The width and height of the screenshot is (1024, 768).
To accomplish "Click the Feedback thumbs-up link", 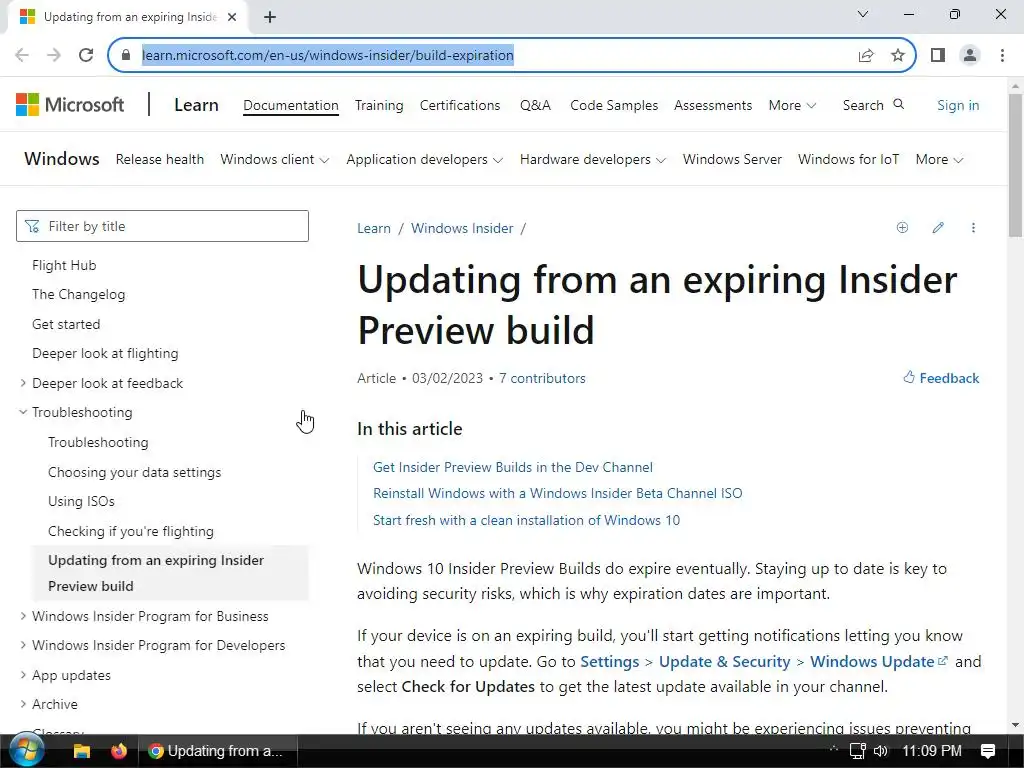I will [x=941, y=377].
